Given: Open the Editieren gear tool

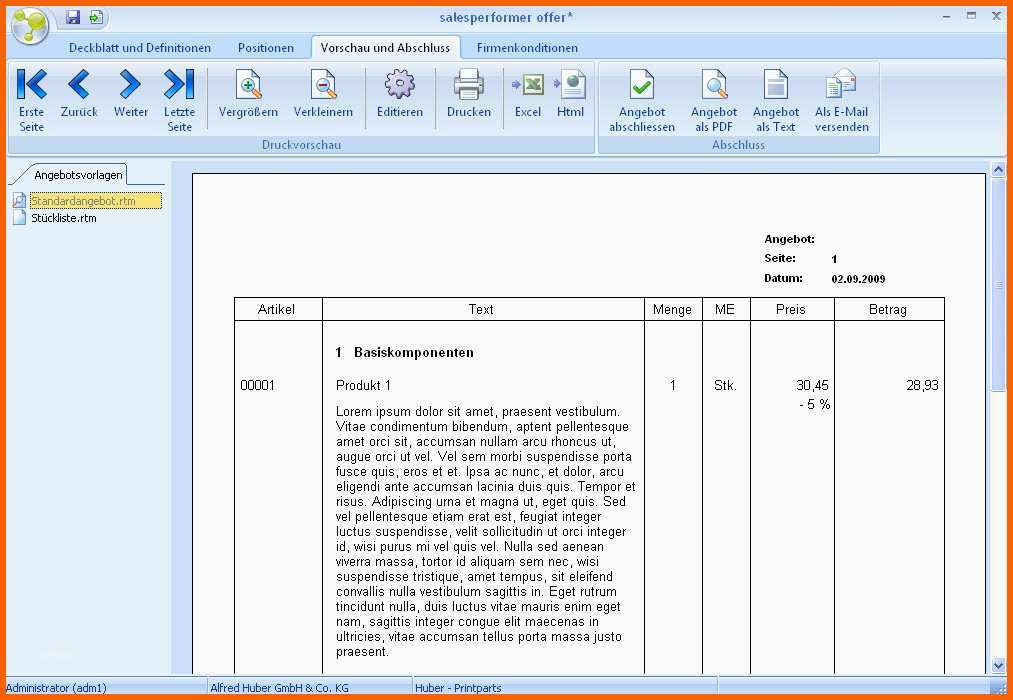Looking at the screenshot, I should coord(400,94).
